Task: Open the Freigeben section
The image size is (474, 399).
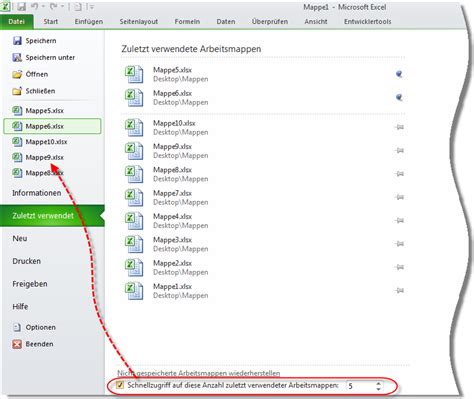Action: pyautogui.click(x=30, y=284)
